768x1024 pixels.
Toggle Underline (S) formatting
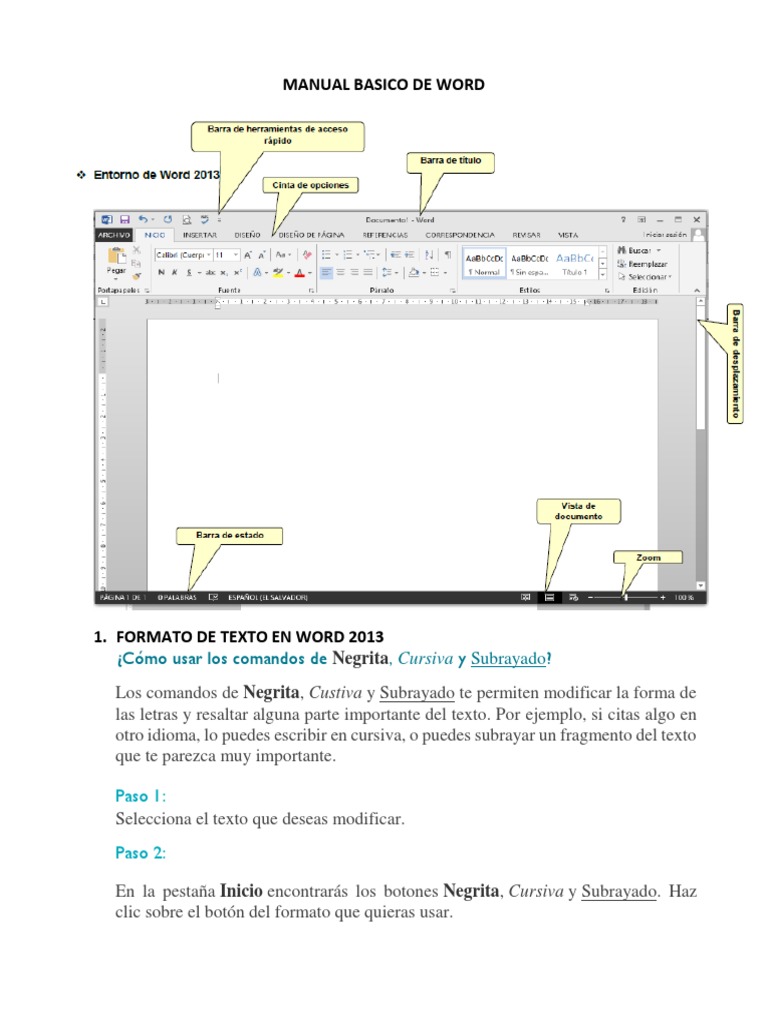[x=189, y=273]
